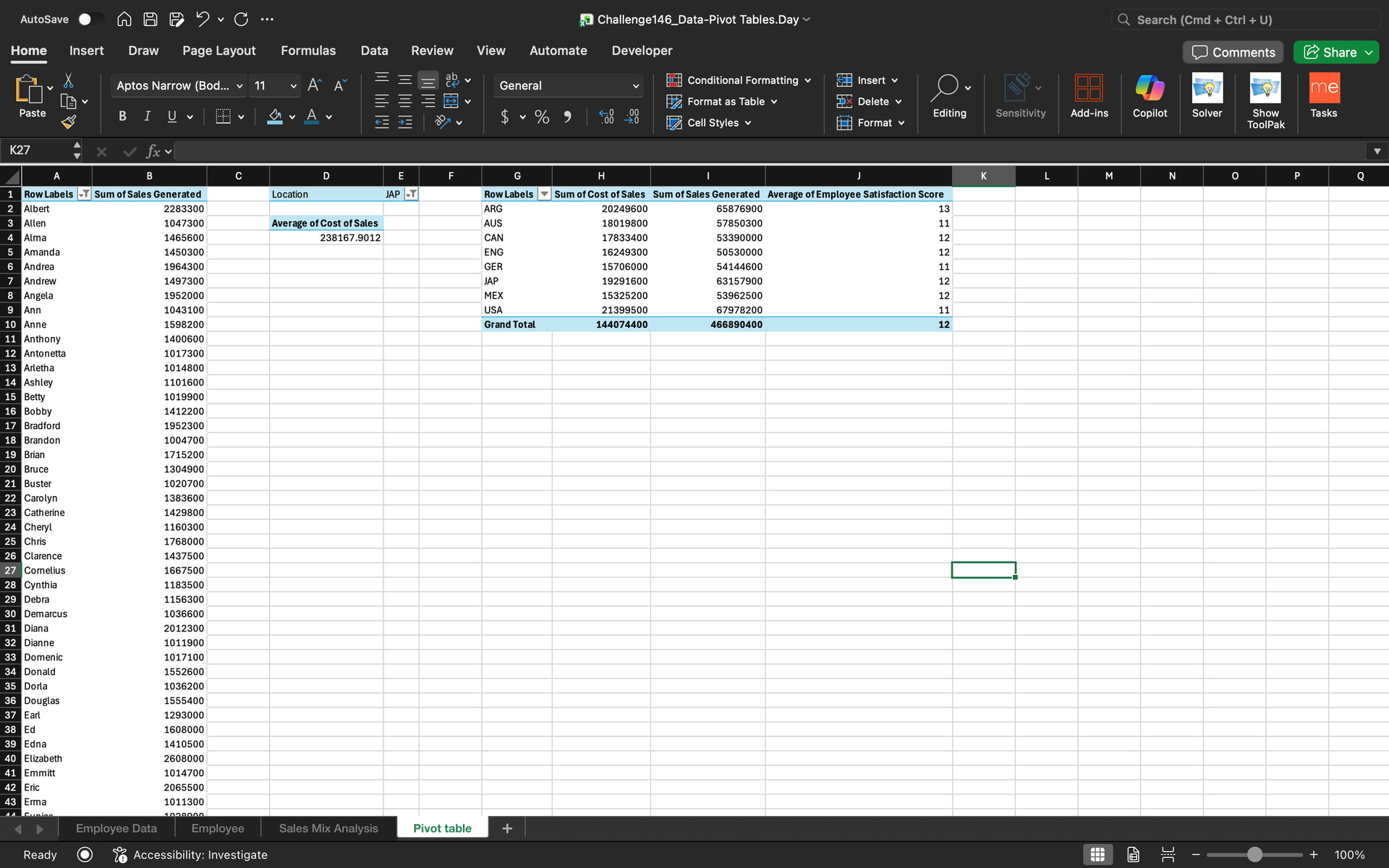Screen dimensions: 1389x868
Task: Click the Cut scissors icon
Action: tap(69, 80)
